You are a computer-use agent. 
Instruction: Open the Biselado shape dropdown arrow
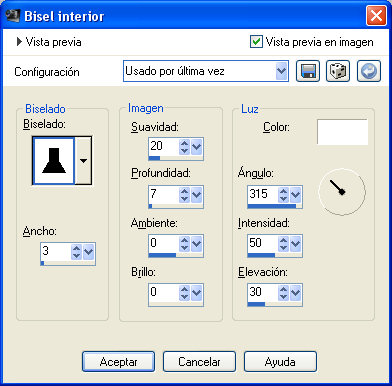coord(83,160)
